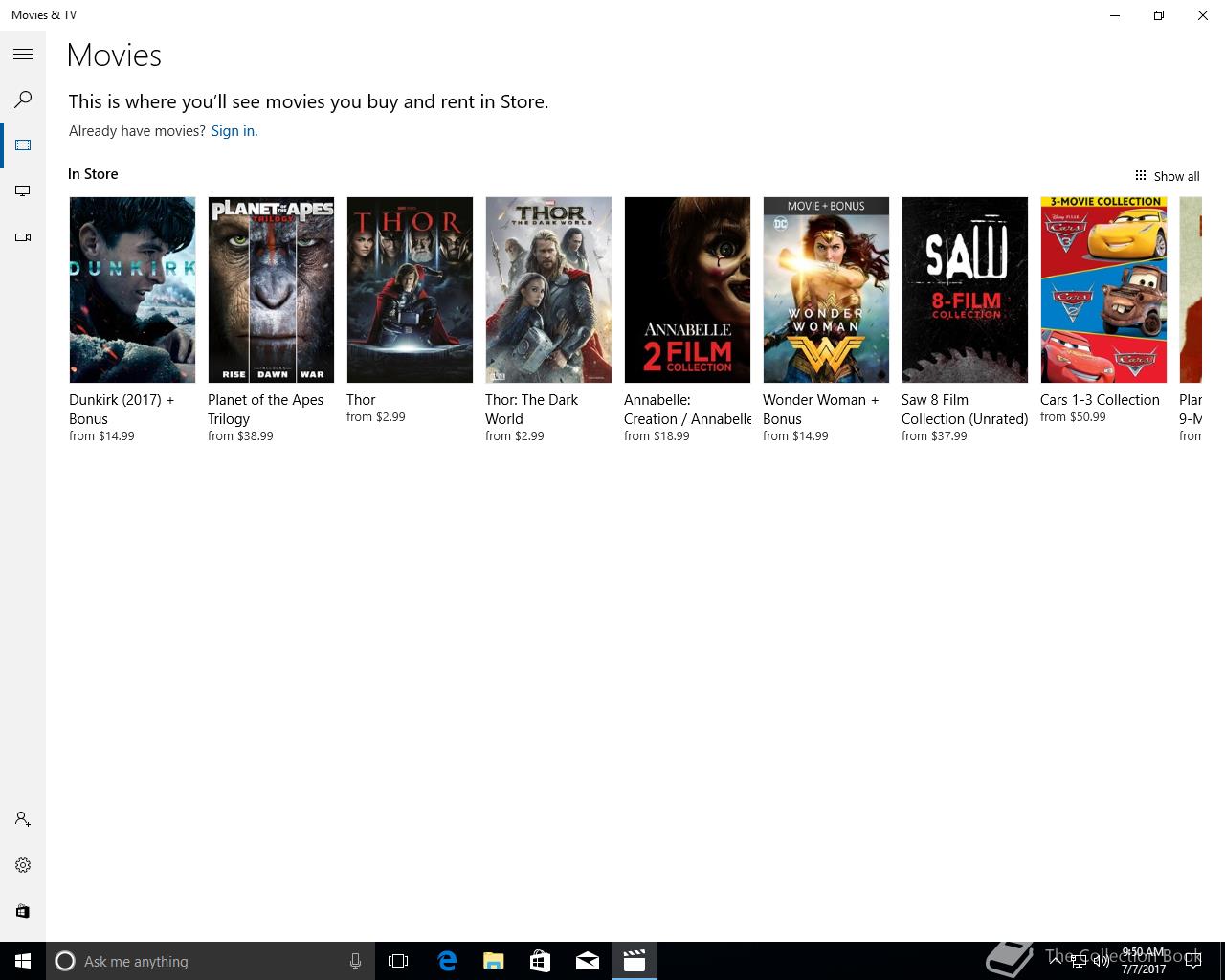Screen dimensions: 1225x980
Task: Open File Explorer from the taskbar
Action: (493, 961)
